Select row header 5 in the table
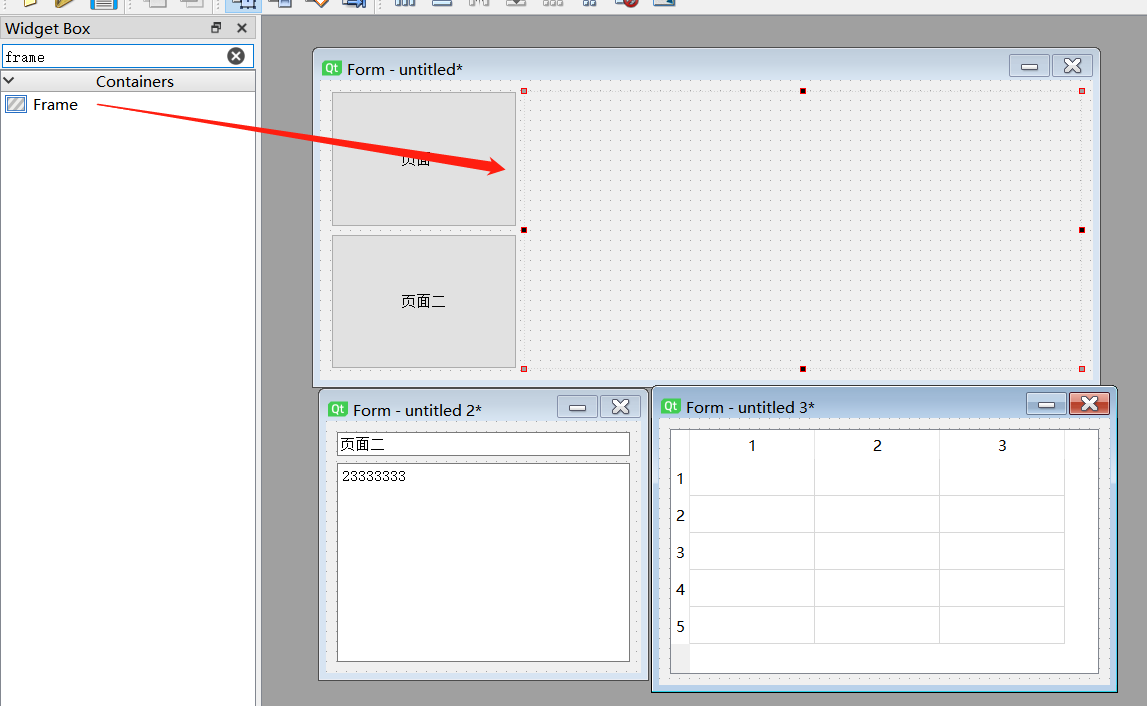This screenshot has width=1147, height=706. pos(680,626)
